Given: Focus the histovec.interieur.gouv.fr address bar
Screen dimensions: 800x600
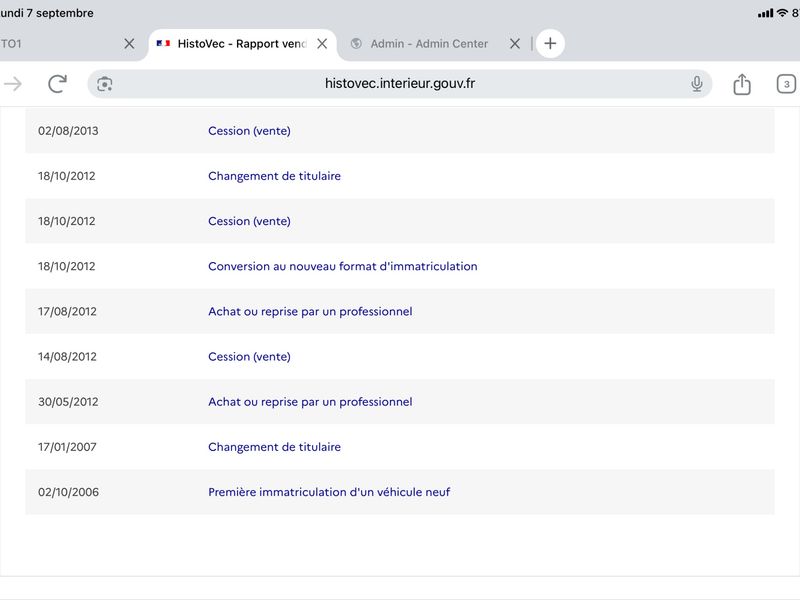Looking at the screenshot, I should tap(399, 84).
